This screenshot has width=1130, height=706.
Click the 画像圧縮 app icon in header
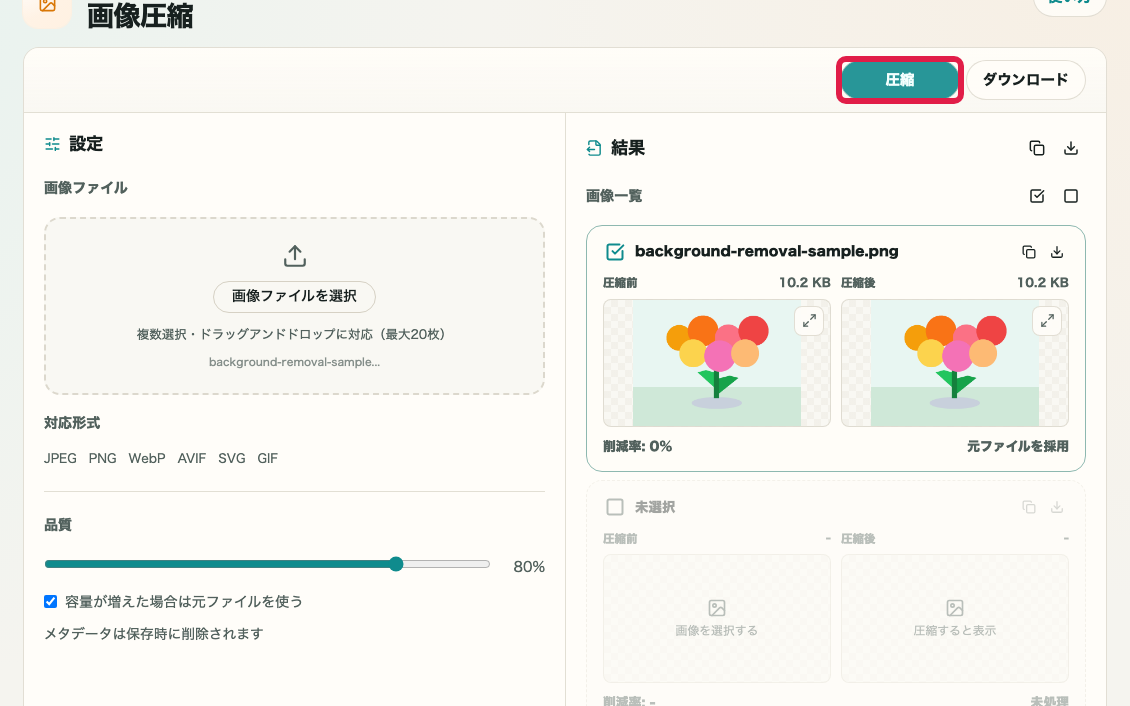click(48, 7)
